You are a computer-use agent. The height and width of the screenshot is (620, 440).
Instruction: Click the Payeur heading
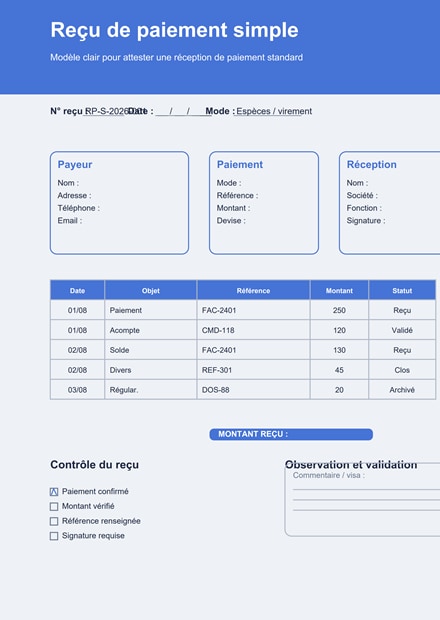(x=75, y=164)
